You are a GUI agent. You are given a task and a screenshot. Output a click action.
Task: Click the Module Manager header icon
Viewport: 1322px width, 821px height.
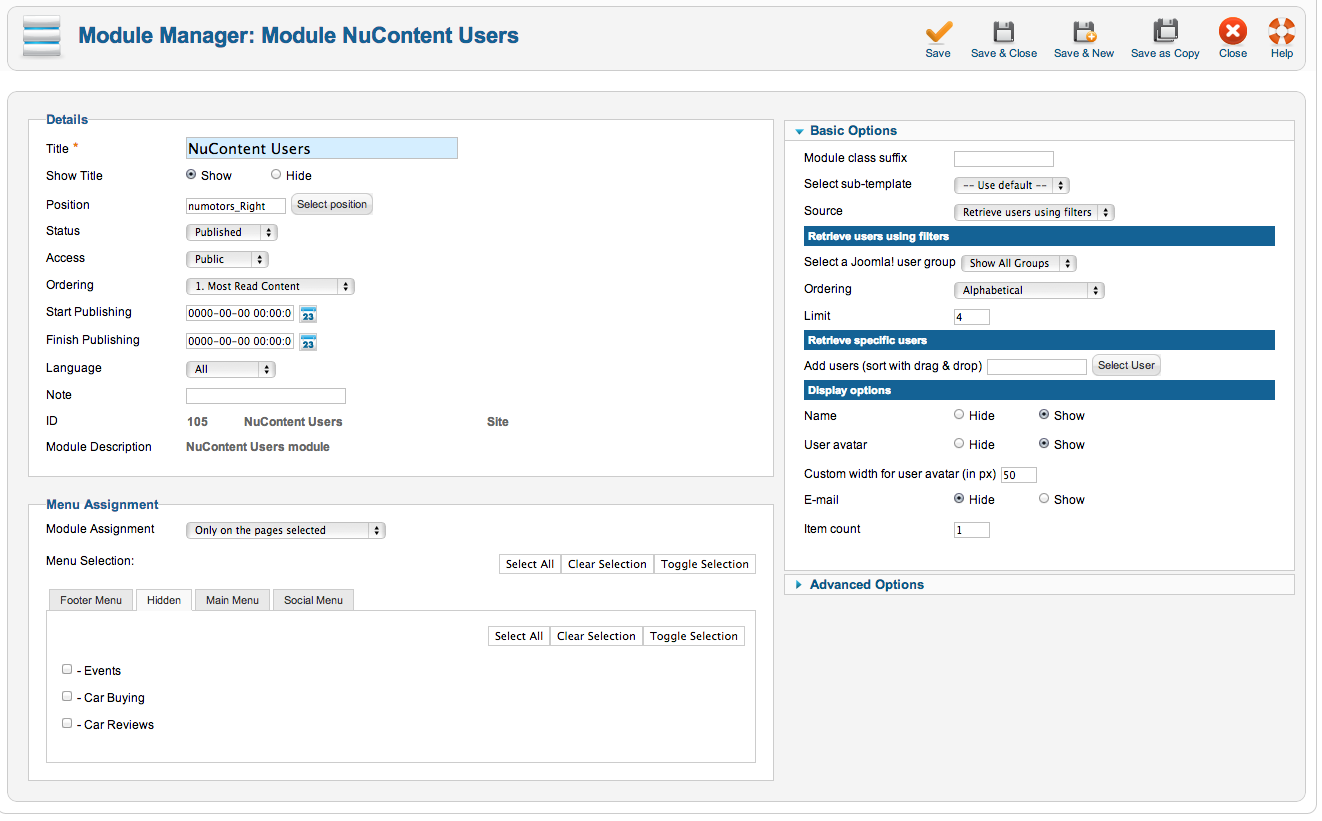[41, 37]
